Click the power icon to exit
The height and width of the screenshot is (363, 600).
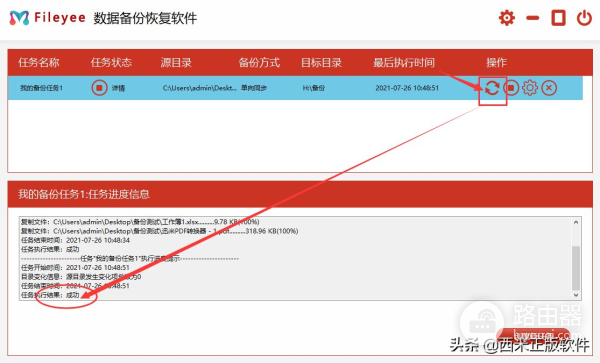[584, 18]
